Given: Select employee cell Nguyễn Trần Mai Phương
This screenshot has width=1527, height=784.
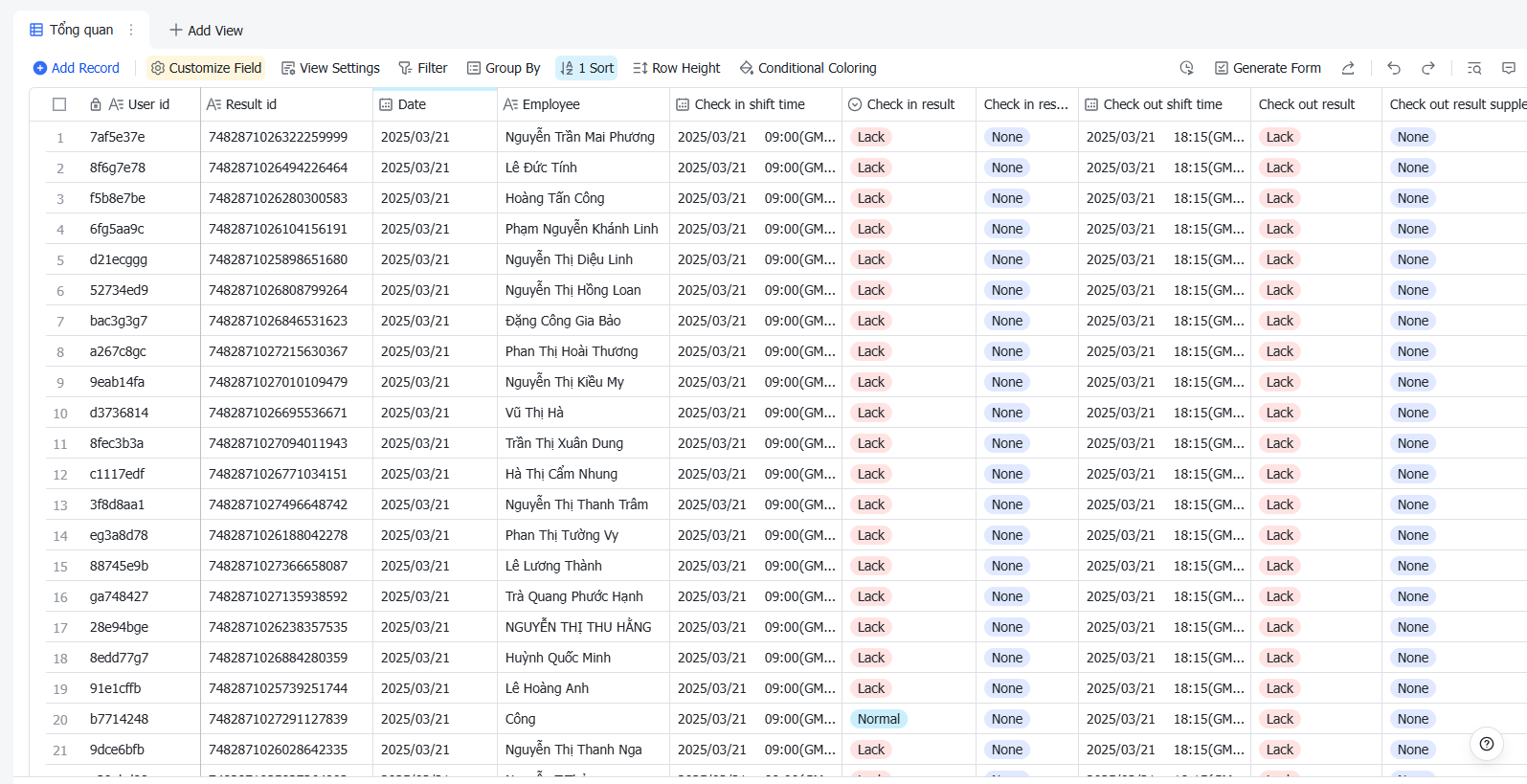Looking at the screenshot, I should [x=583, y=137].
